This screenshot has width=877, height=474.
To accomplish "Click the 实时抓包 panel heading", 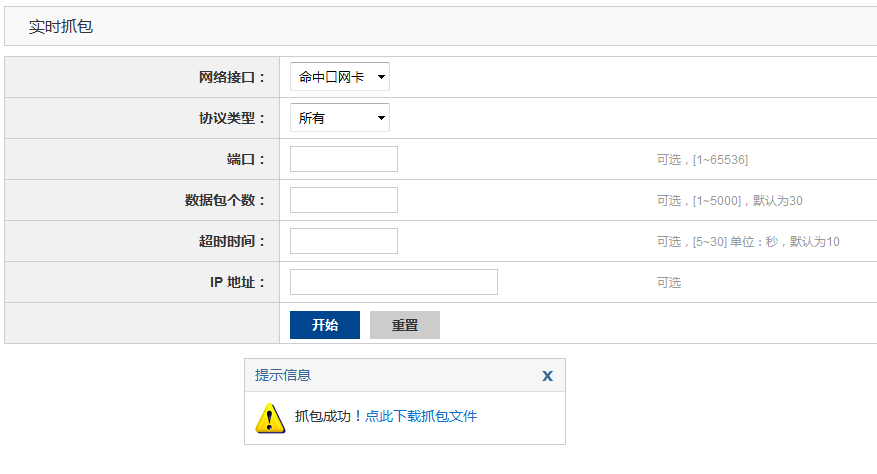I will [x=61, y=27].
